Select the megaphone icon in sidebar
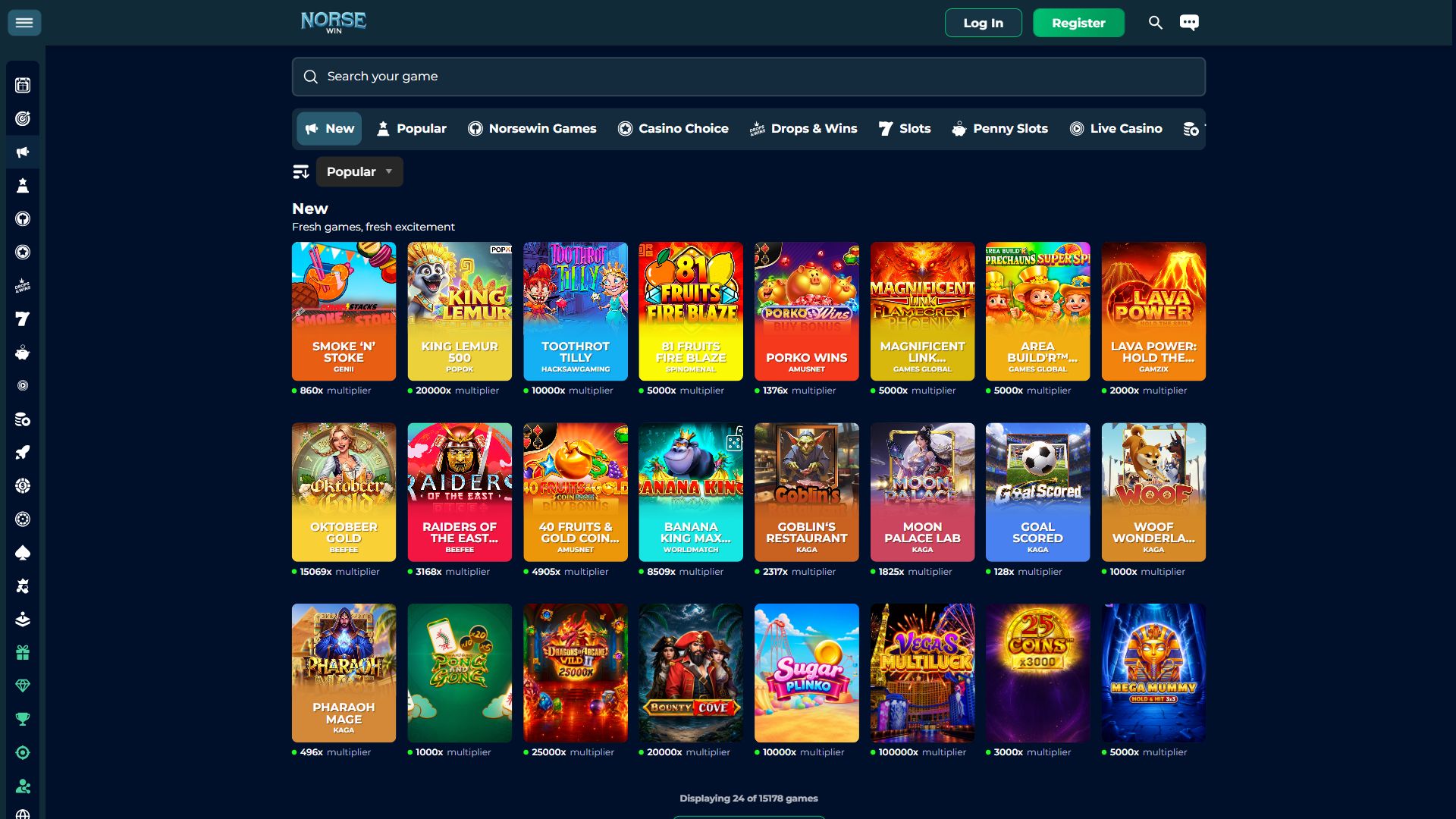The image size is (1456, 819). 23,152
